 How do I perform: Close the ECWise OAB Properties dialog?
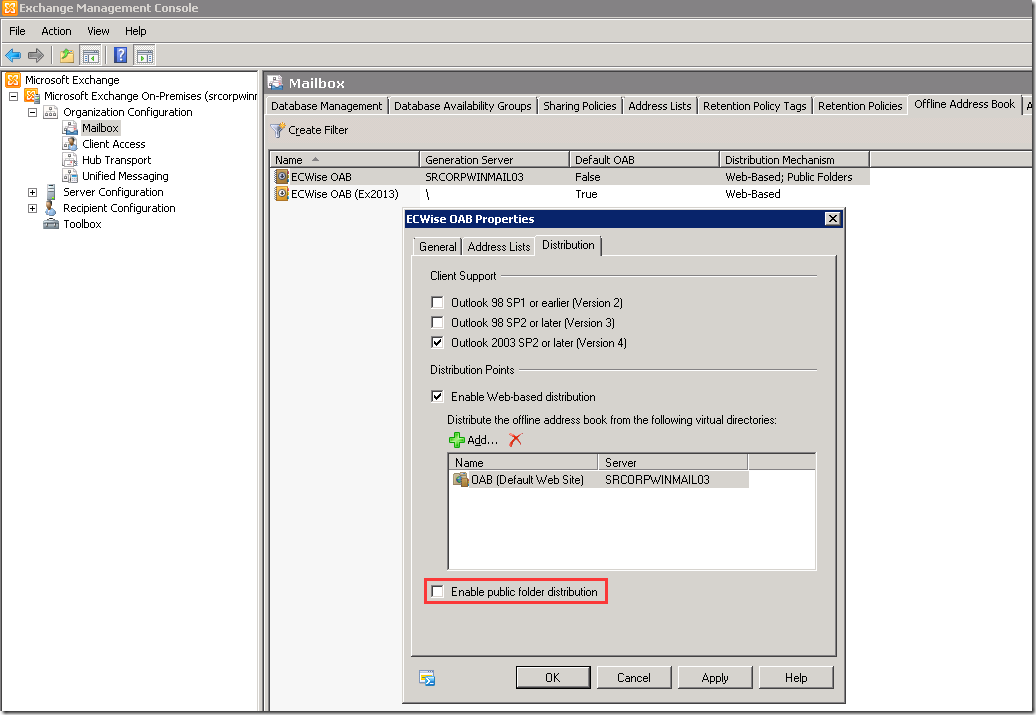tap(832, 219)
